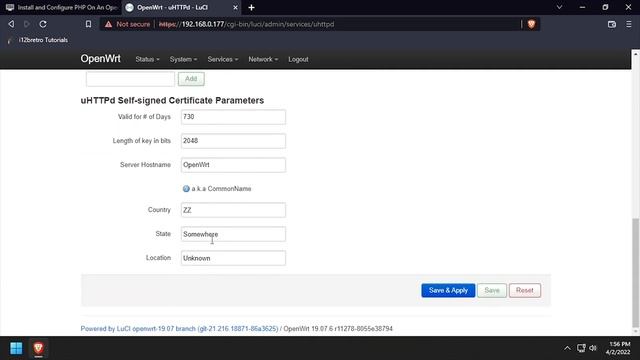Open tab search chevron in the title bar
Viewport: 640px width, 360px height.
pyautogui.click(x=559, y=7)
